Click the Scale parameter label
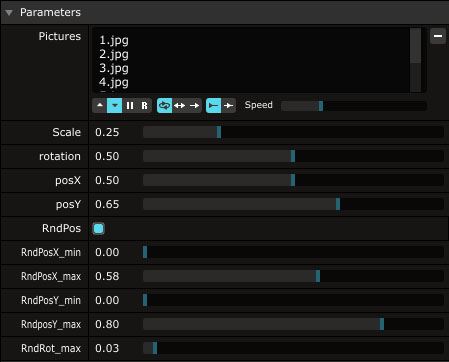The image size is (449, 362). (x=67, y=132)
